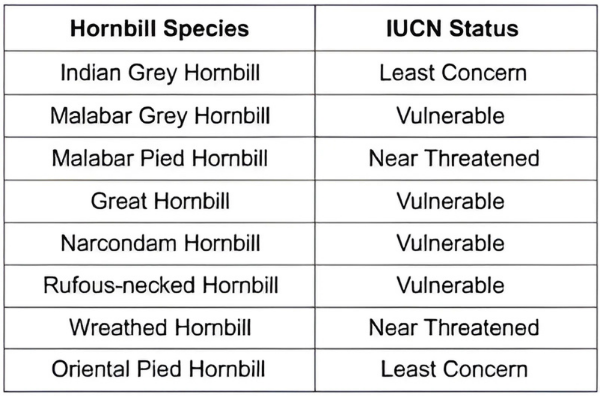Select the Malabar Pied Hornbill cell
The height and width of the screenshot is (398, 600).
pos(160,158)
